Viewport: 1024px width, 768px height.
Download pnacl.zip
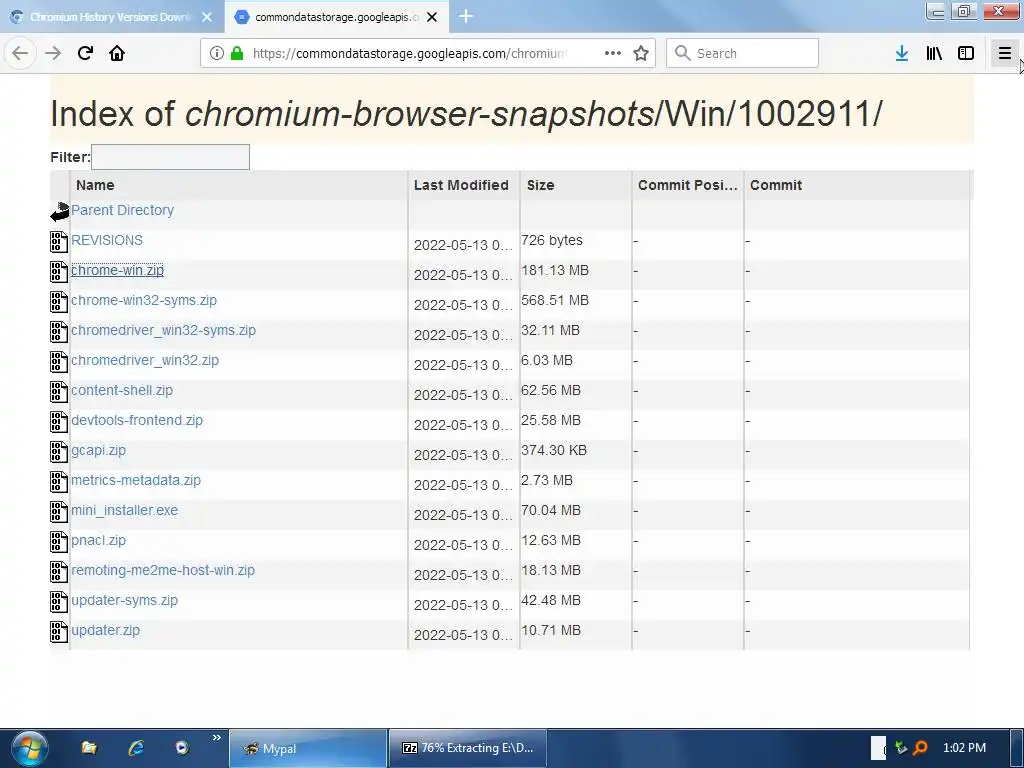(x=99, y=541)
